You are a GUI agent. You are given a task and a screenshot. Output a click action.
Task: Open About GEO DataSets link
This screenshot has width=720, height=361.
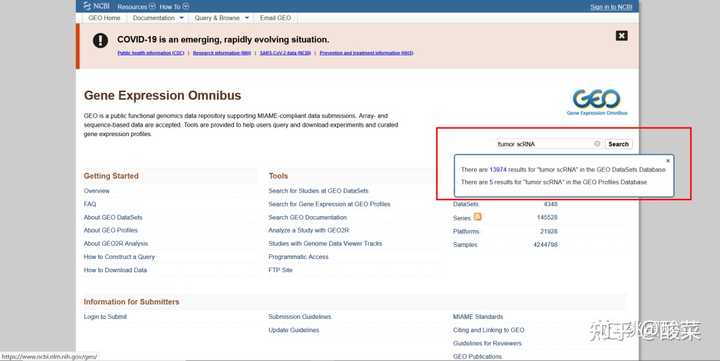[x=113, y=217]
